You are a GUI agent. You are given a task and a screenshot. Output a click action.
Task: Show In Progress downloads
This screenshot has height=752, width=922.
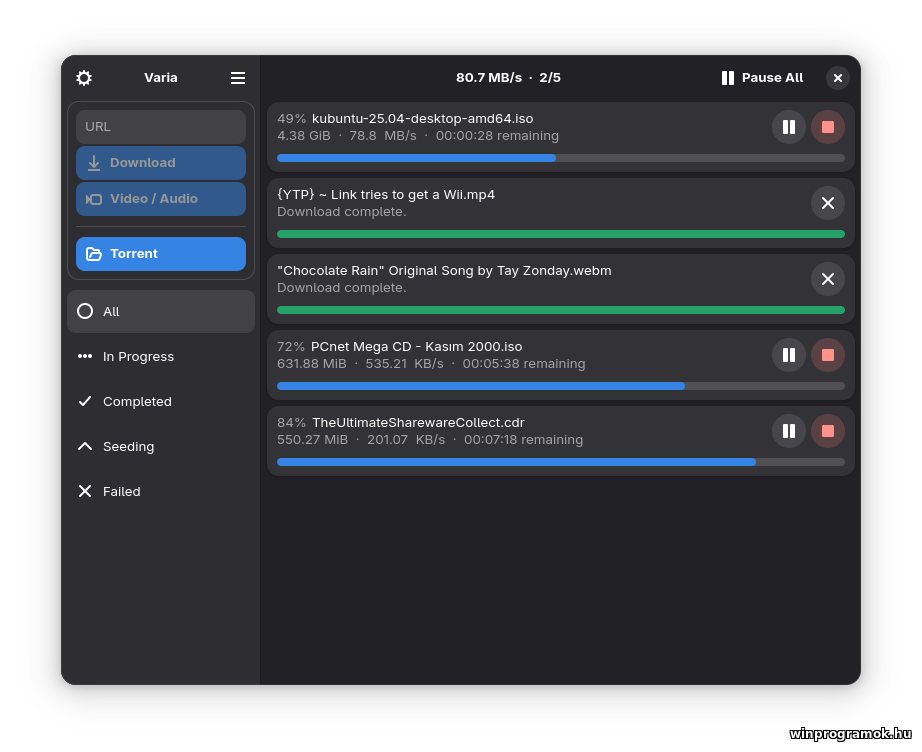tap(161, 357)
